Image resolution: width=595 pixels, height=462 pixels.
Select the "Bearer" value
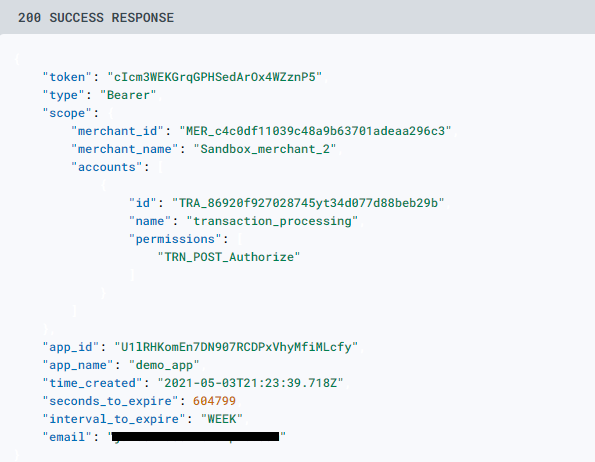[128, 95]
